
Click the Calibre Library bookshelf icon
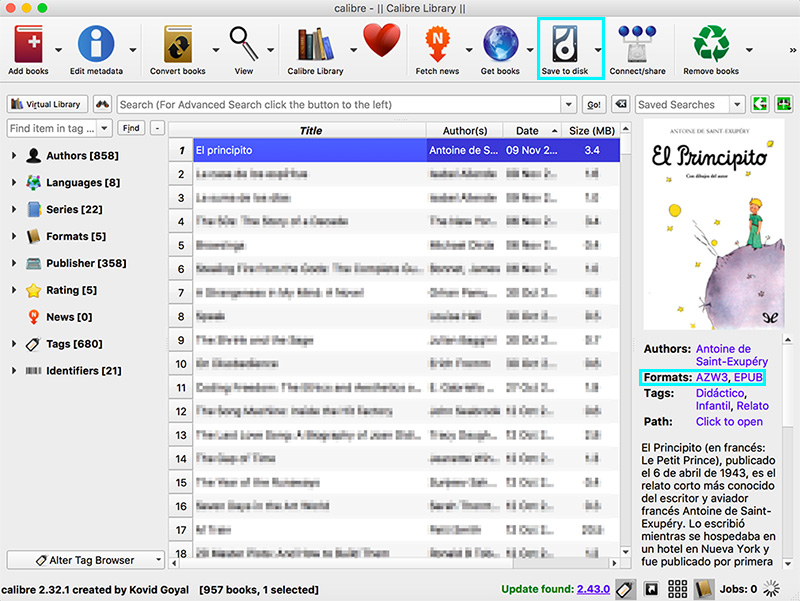coord(315,44)
